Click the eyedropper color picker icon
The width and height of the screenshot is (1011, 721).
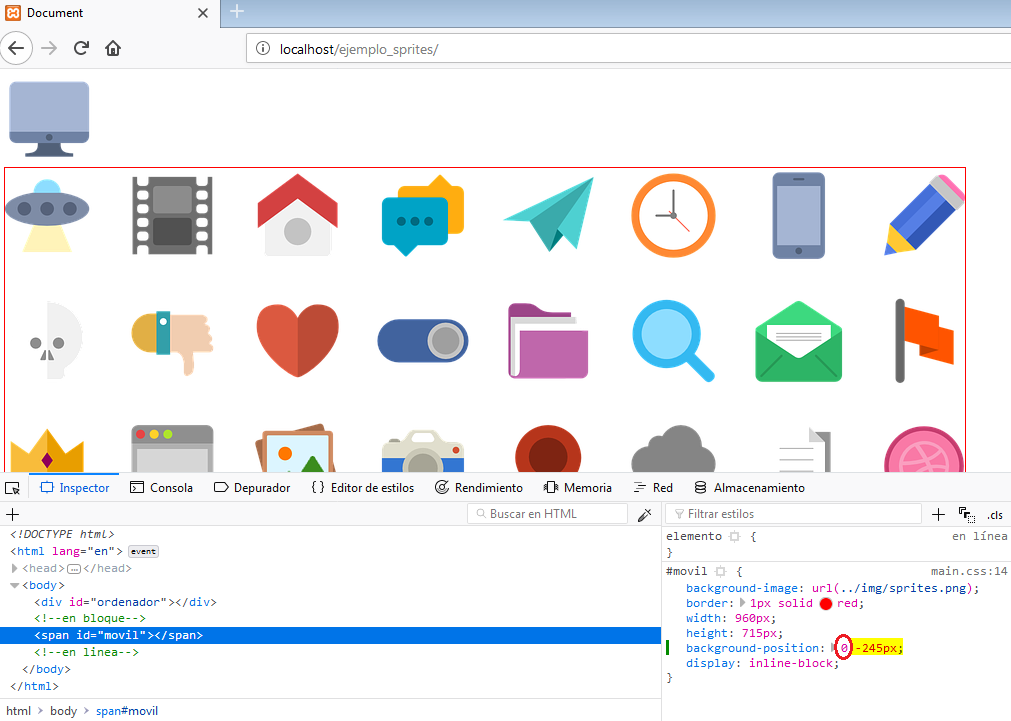tap(645, 514)
